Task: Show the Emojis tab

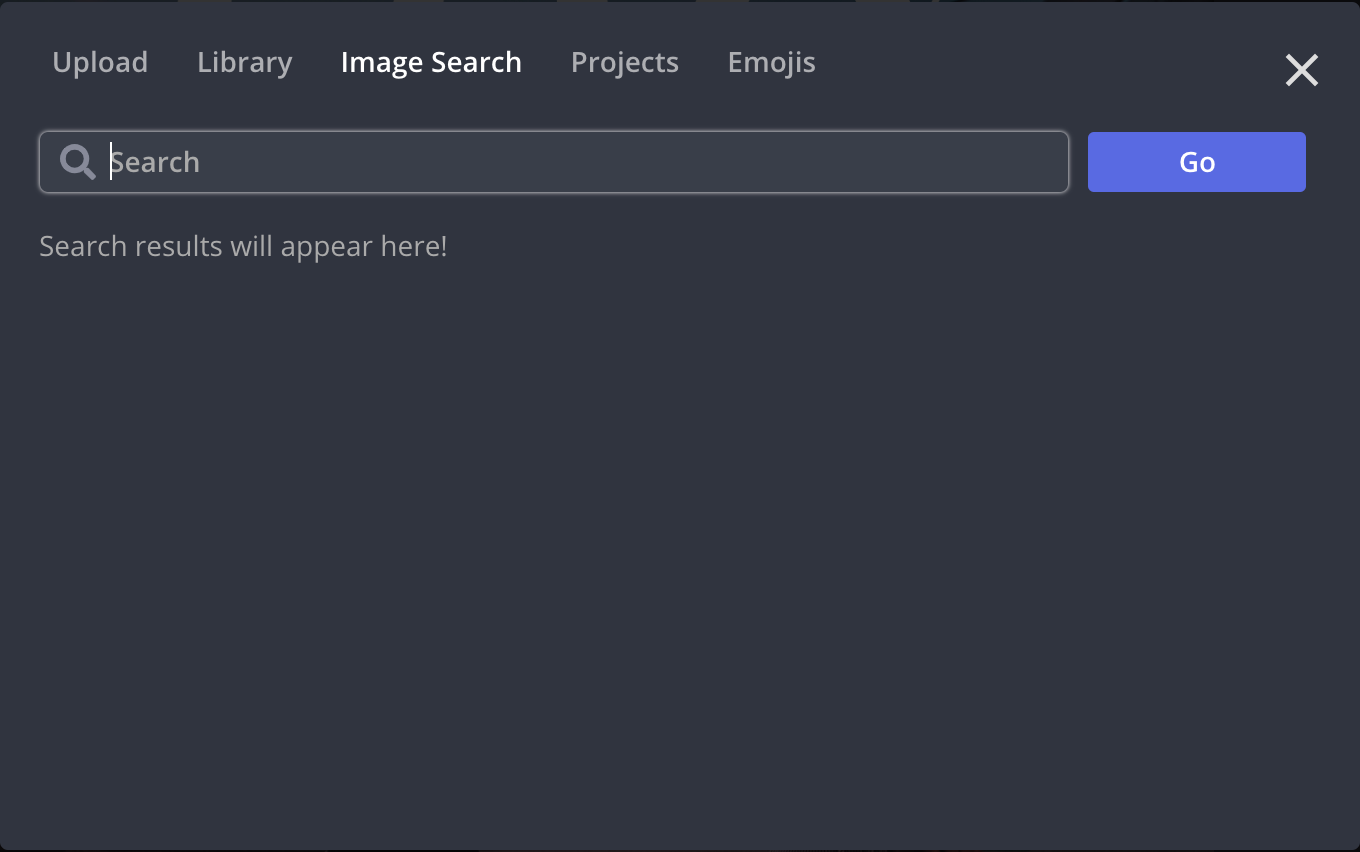Action: 771,62
